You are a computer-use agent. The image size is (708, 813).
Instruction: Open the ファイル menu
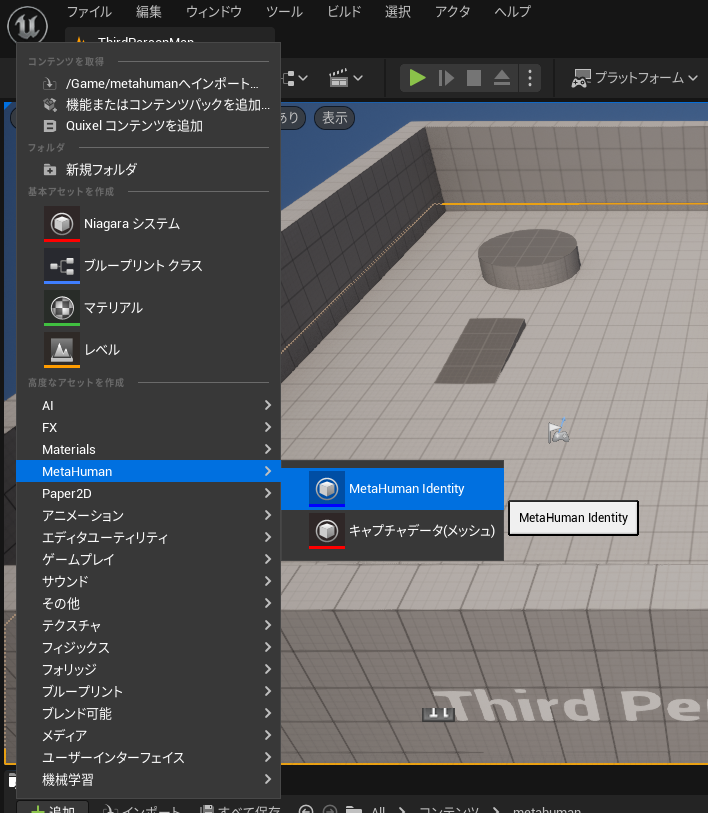pos(89,11)
